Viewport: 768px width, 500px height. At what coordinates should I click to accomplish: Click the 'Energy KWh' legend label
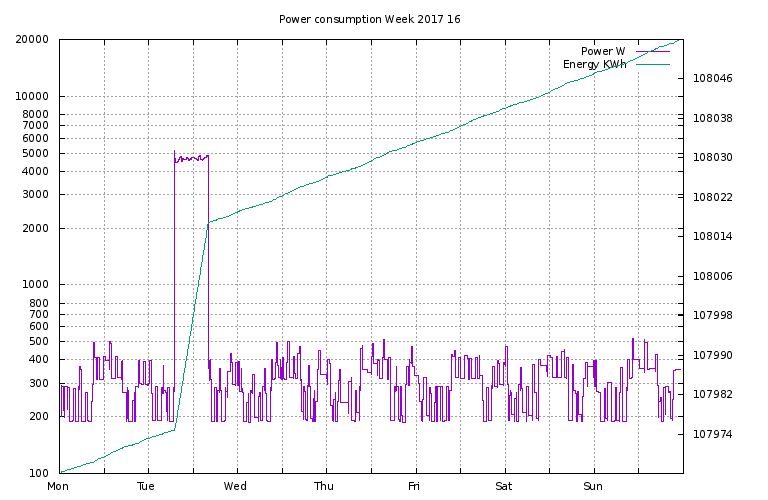[595, 64]
